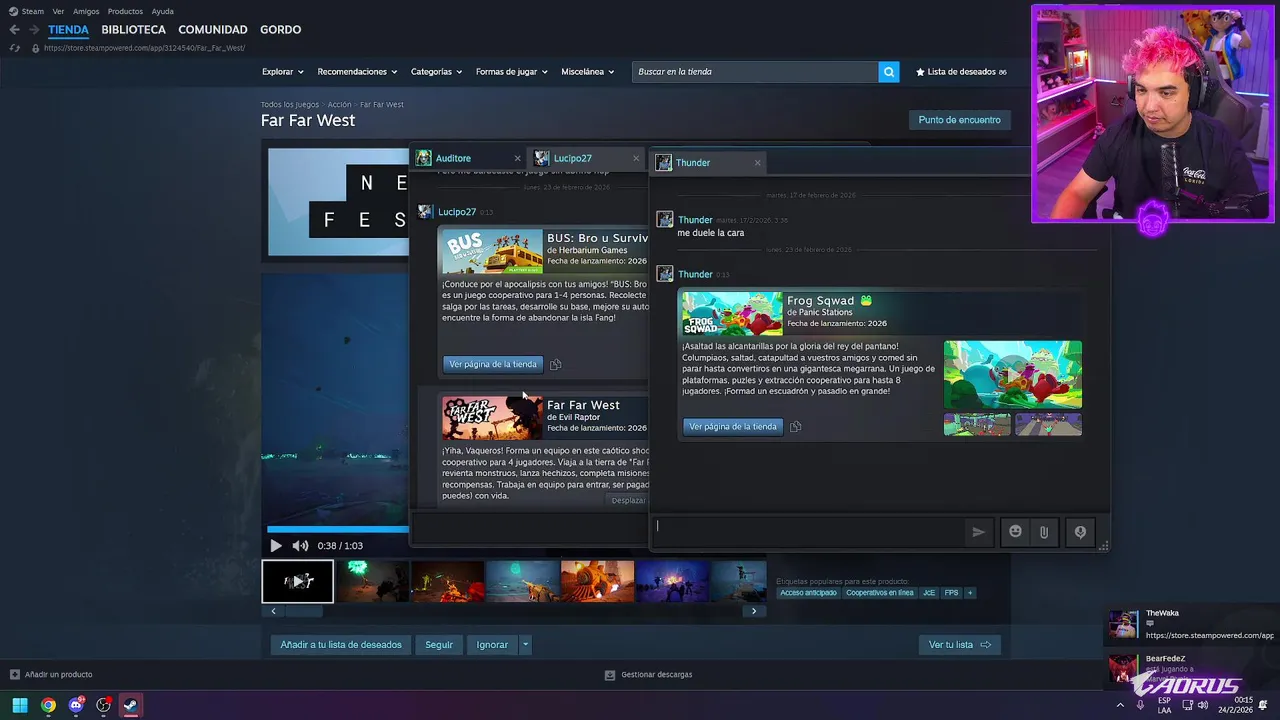
Task: Close the Auditore chat tab
Action: 517,158
